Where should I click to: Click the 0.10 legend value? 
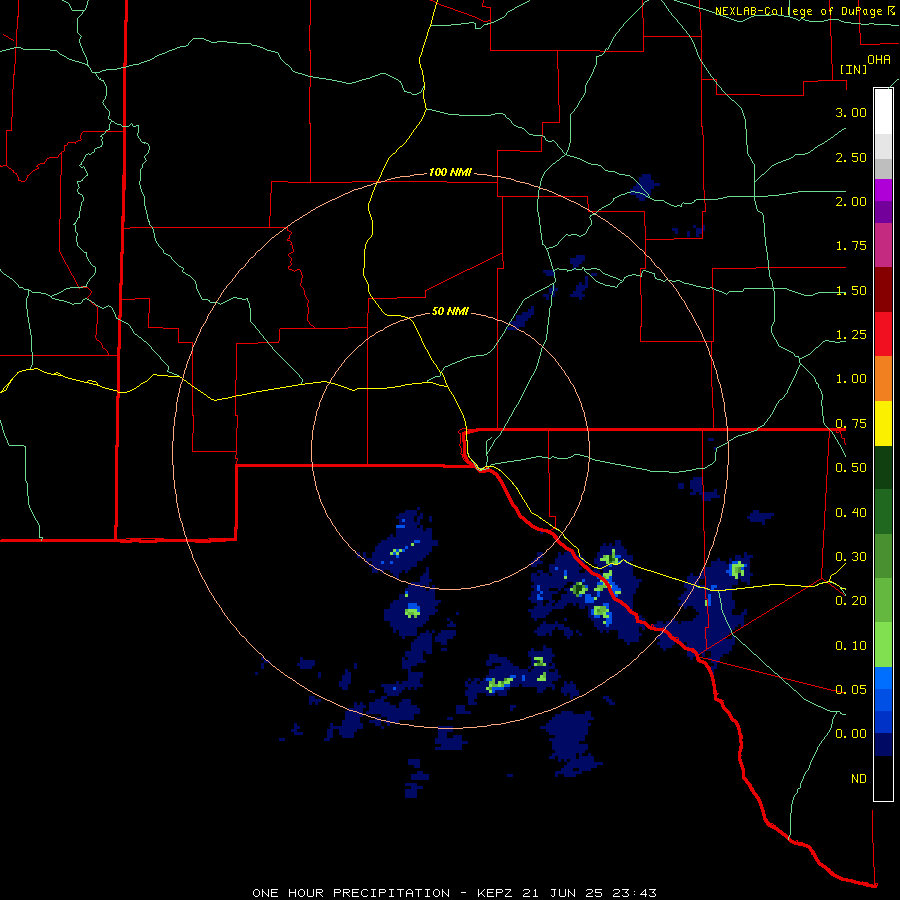851,646
